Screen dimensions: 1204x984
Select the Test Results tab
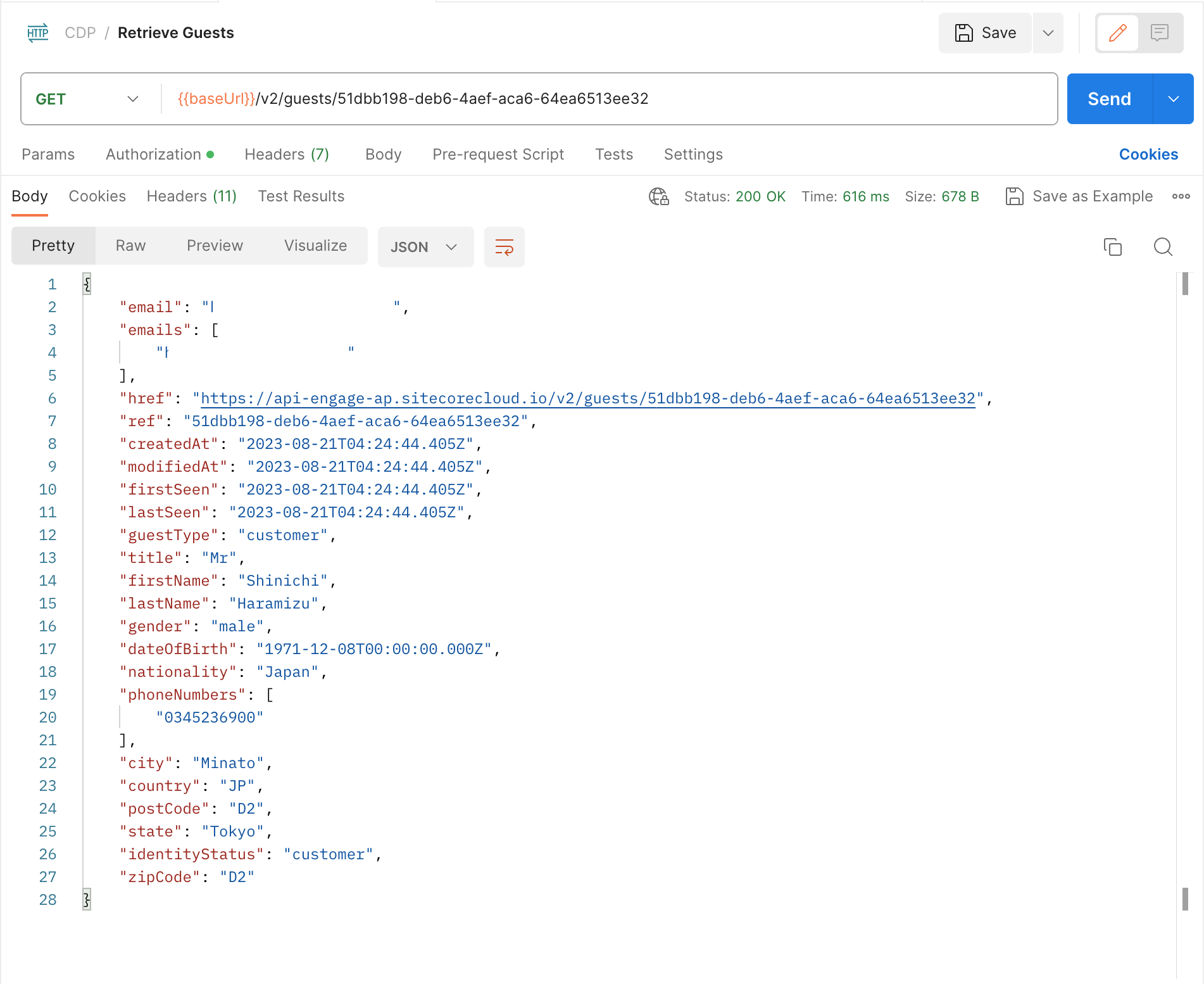(301, 196)
